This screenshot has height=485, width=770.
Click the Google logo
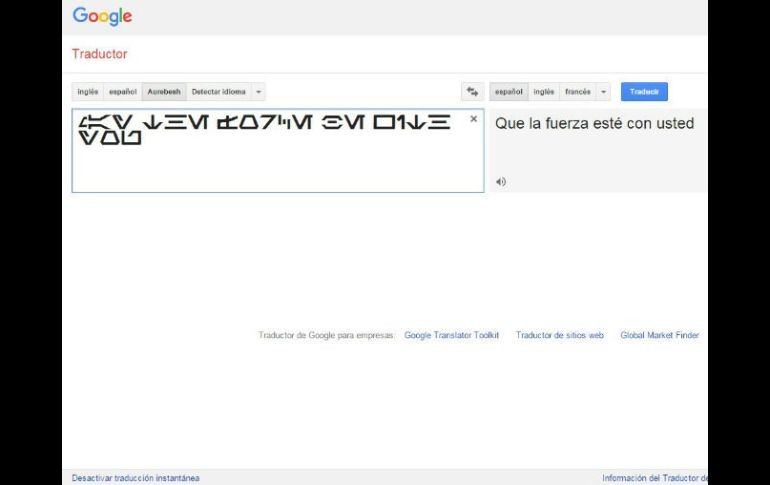click(x=102, y=17)
